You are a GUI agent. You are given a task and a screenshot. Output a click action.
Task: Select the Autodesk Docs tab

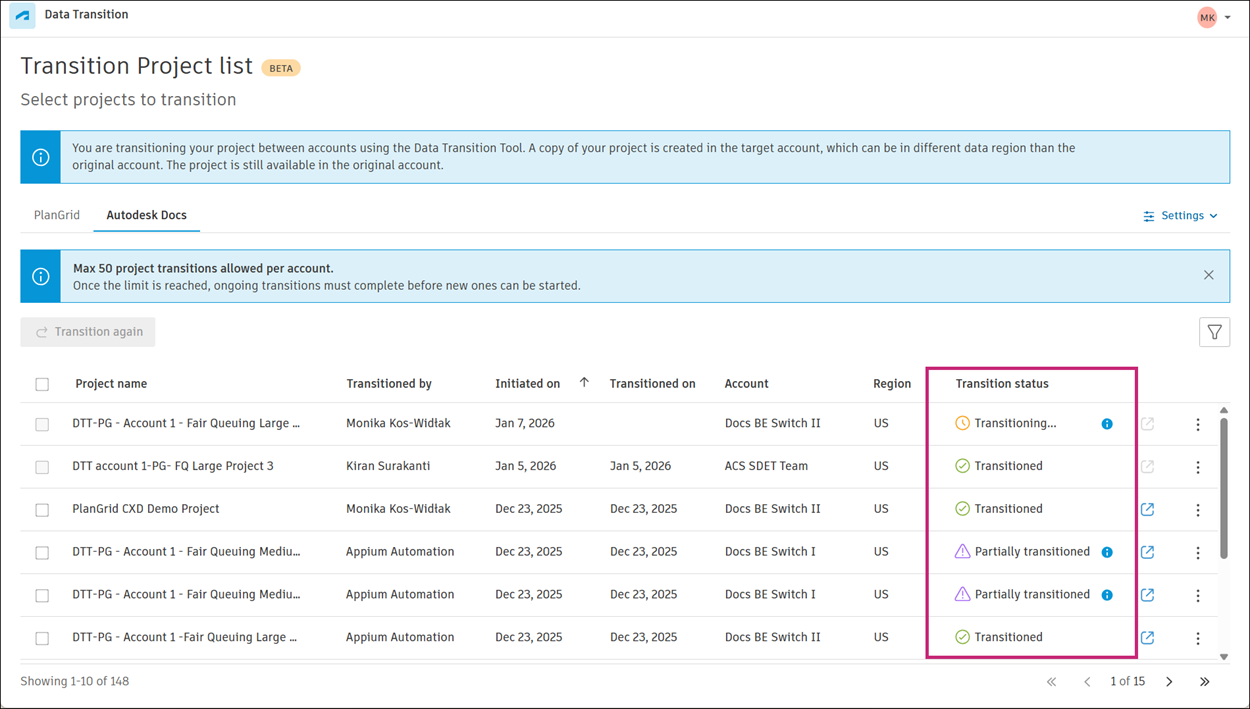[147, 215]
